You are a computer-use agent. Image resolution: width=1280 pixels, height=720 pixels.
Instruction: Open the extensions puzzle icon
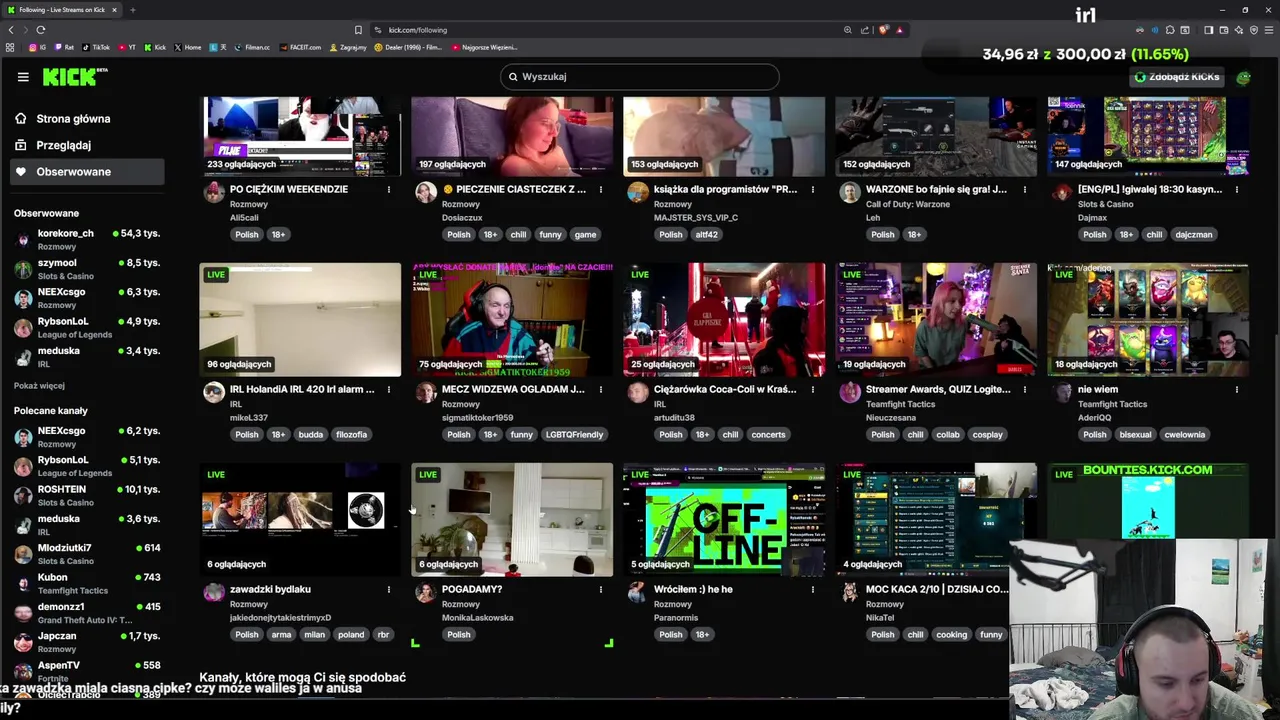click(1171, 30)
